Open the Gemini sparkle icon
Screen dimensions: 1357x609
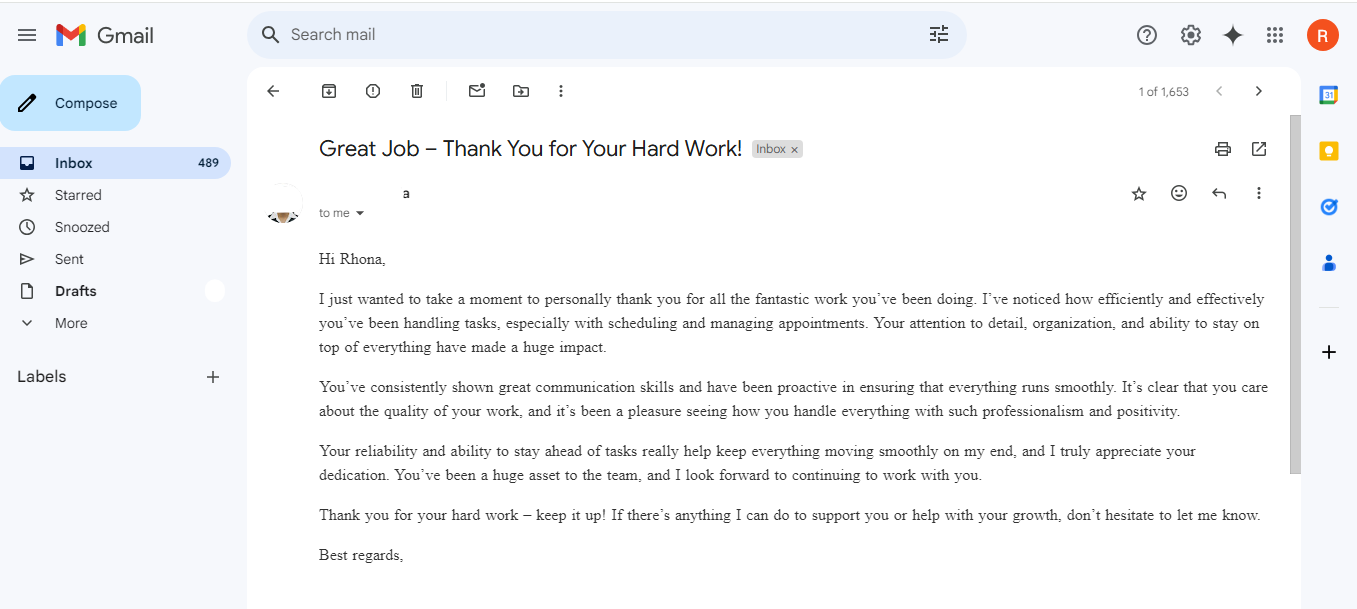point(1233,35)
